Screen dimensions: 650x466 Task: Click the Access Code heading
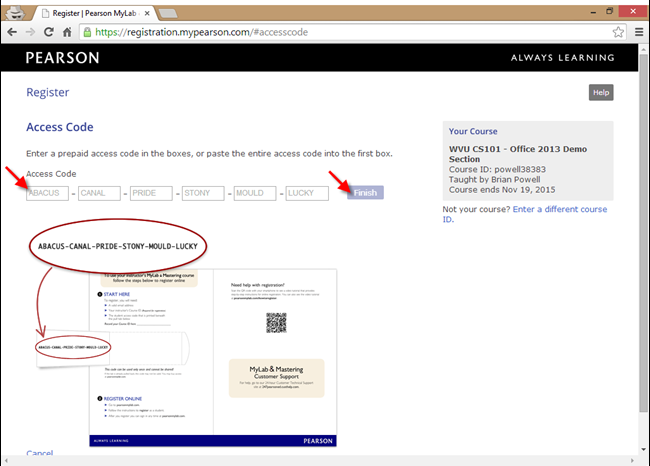(x=60, y=127)
